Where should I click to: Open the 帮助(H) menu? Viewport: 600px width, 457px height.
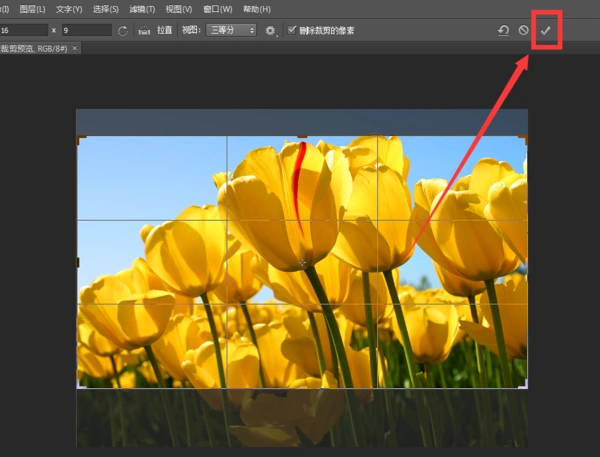pos(257,9)
